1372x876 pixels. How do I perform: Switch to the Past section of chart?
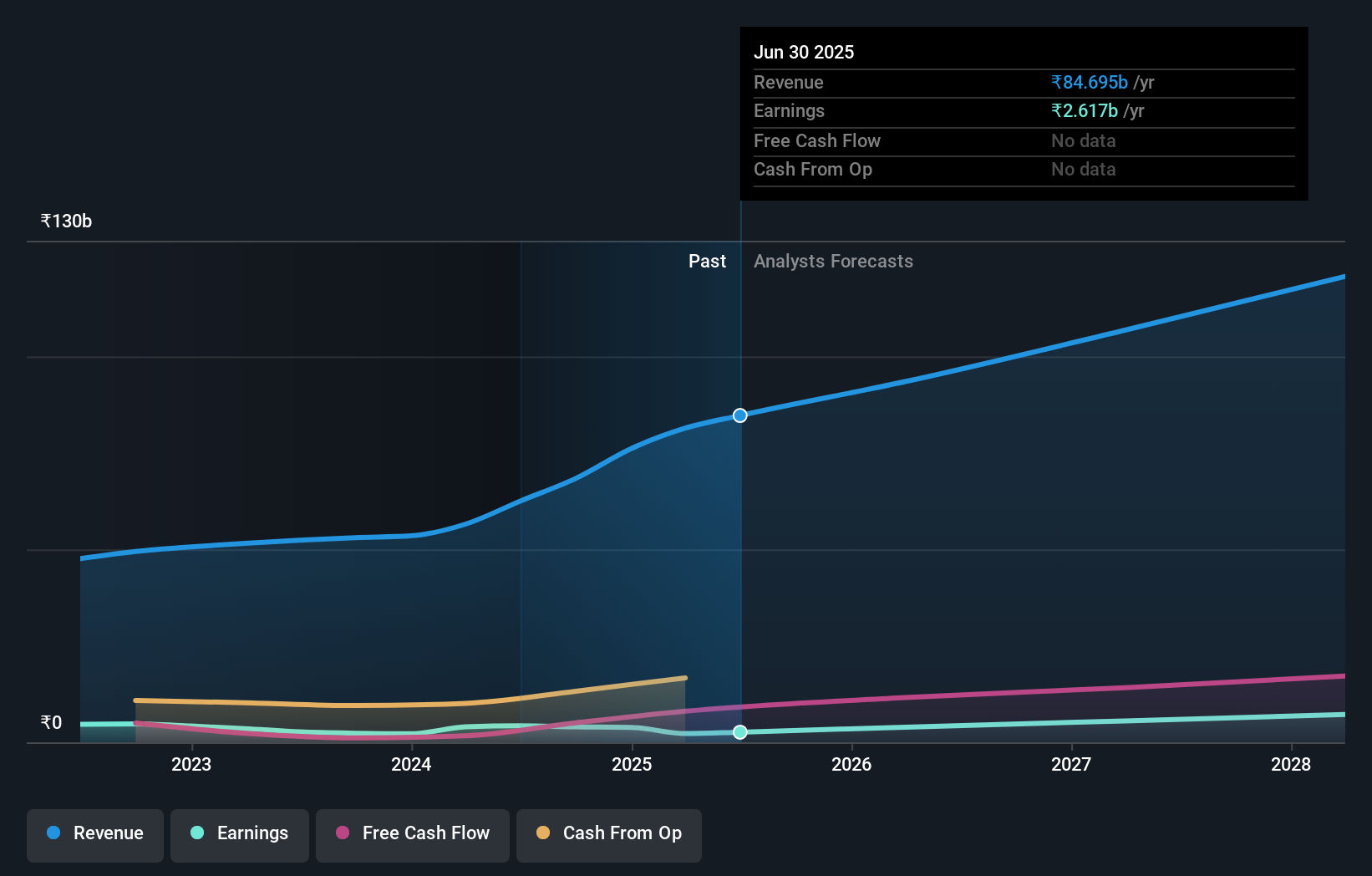coord(708,261)
